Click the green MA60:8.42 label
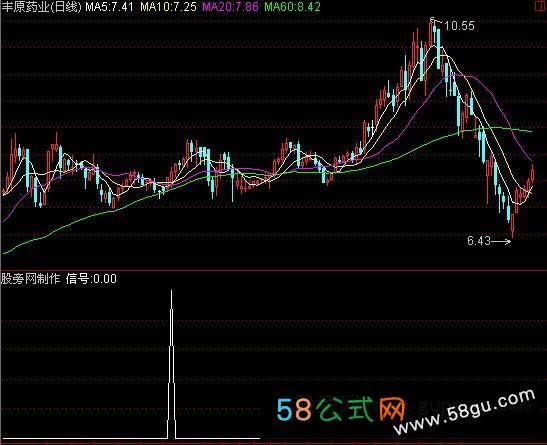 (x=292, y=7)
